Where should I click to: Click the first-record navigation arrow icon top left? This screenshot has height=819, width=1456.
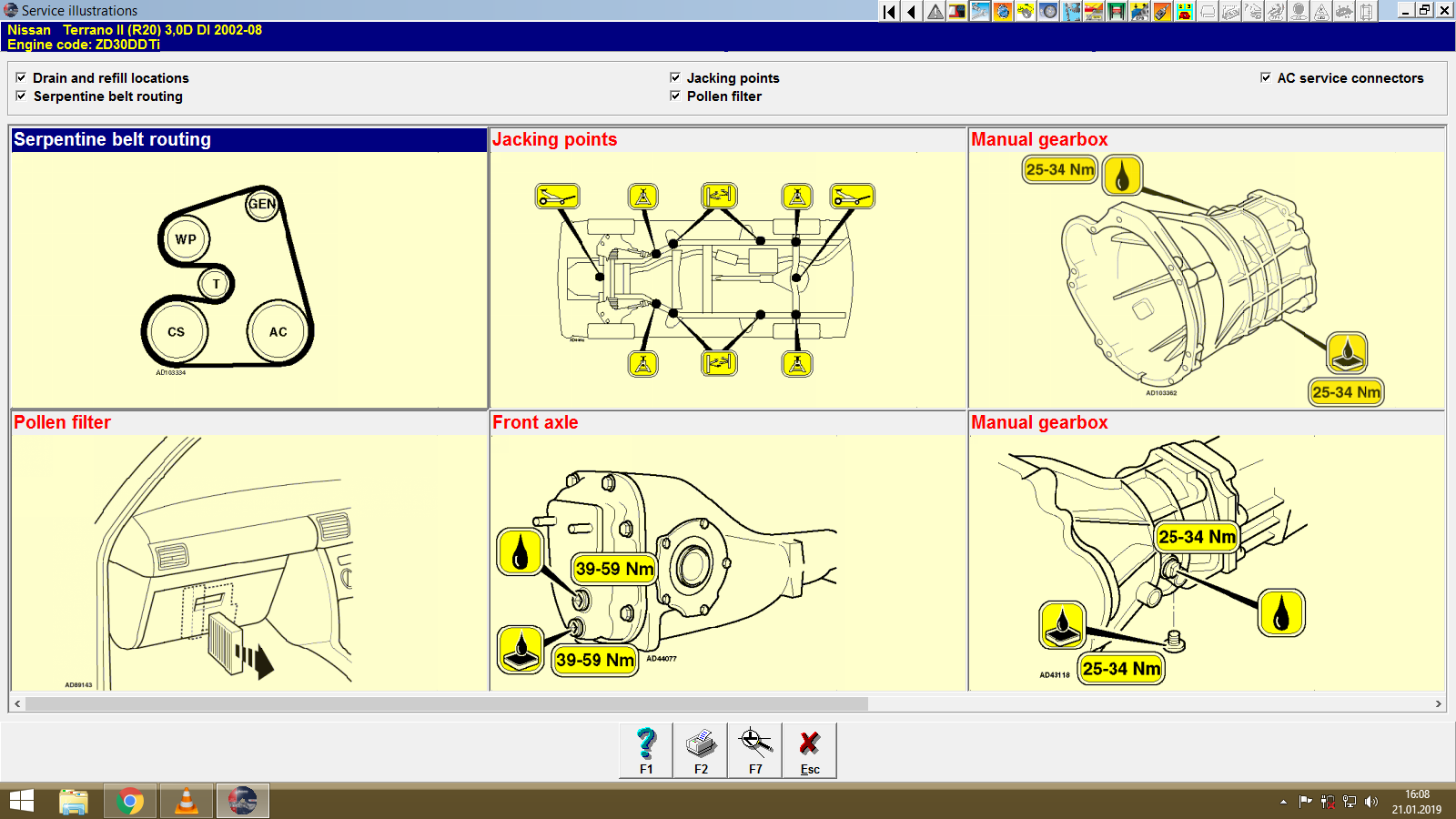pyautogui.click(x=888, y=13)
